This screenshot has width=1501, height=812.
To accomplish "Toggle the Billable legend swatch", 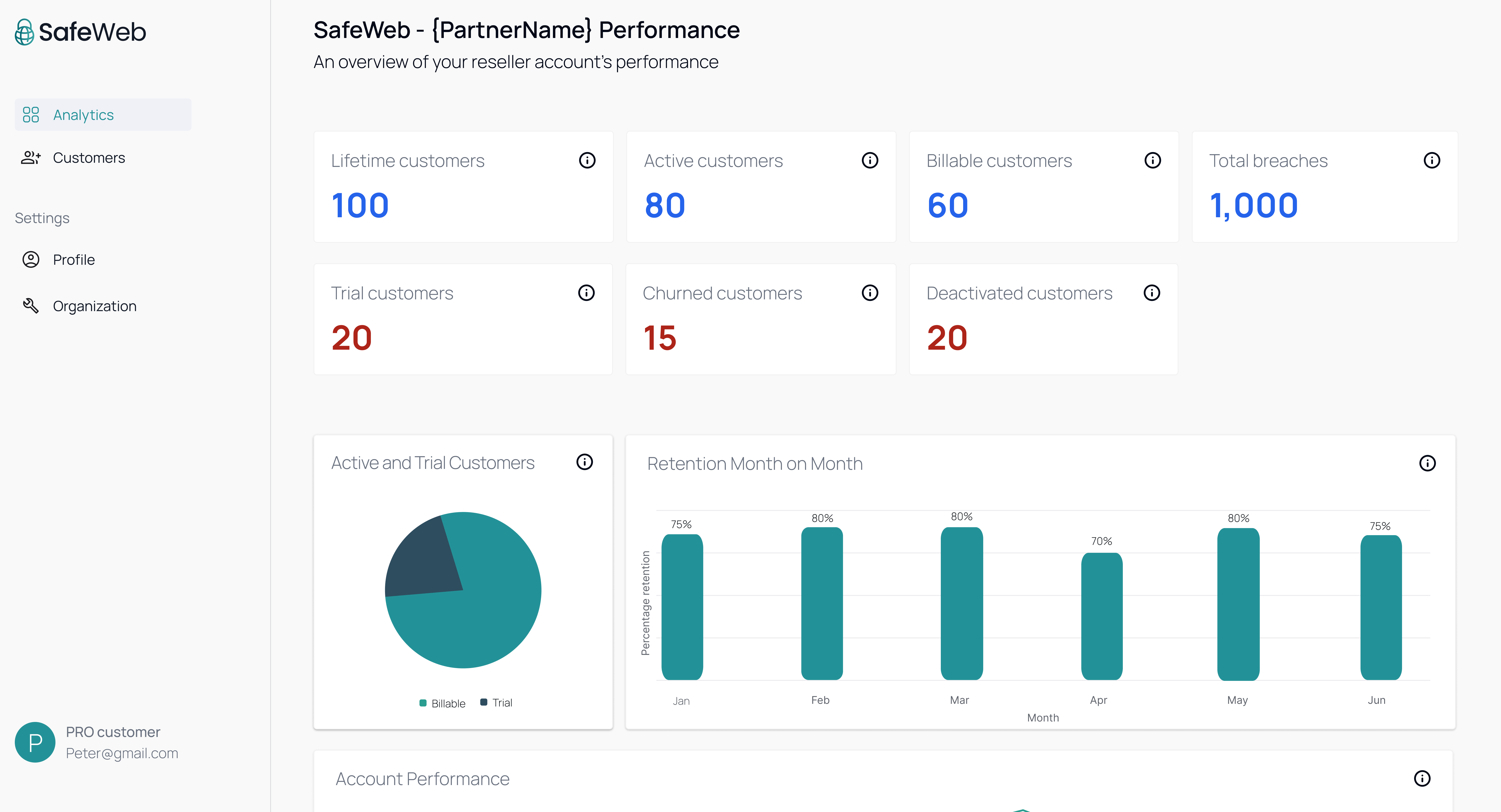I will point(423,703).
